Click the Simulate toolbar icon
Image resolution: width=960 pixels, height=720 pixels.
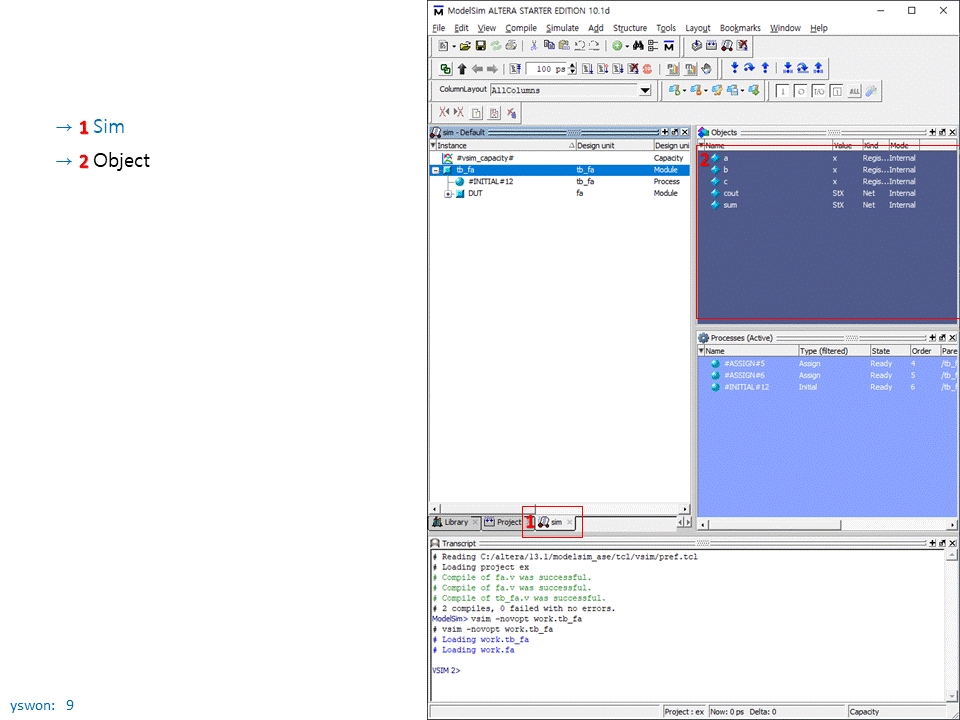[x=727, y=46]
